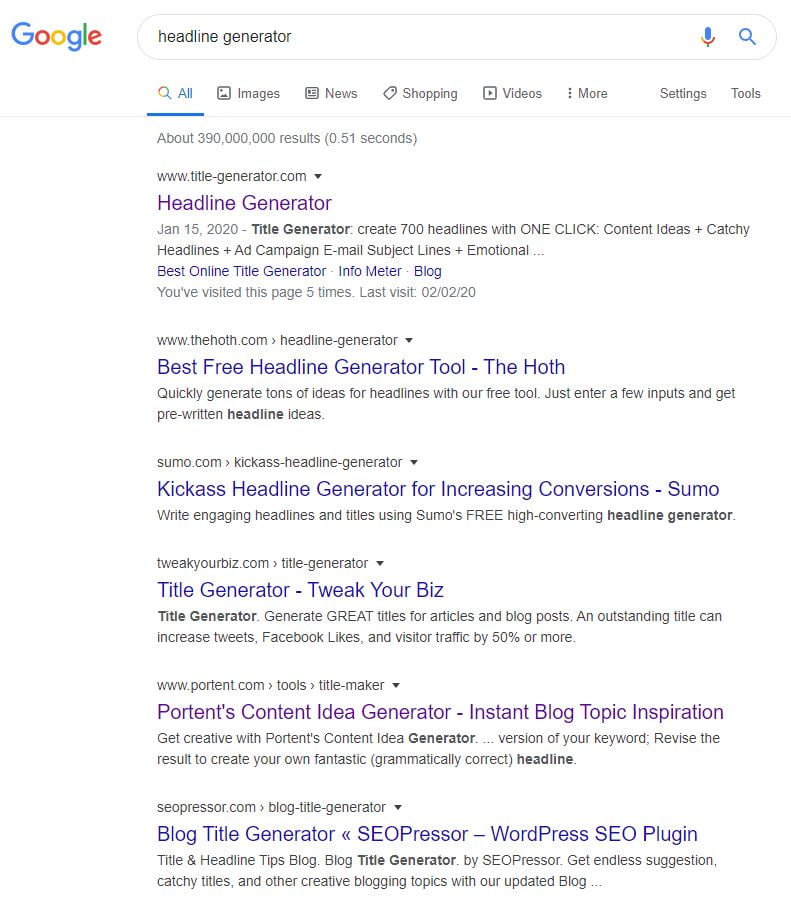791x905 pixels.
Task: Click the www.title-generator.com URL text
Action: (232, 177)
